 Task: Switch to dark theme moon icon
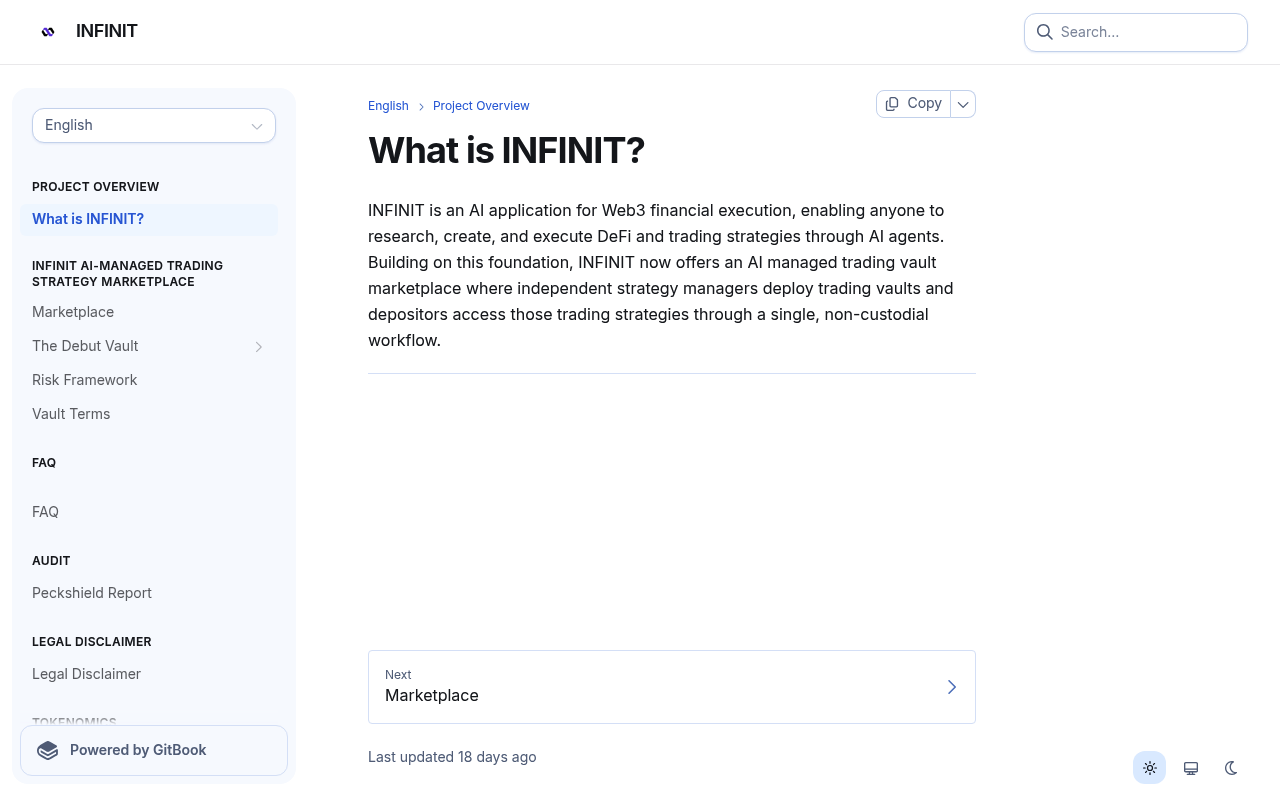point(1231,768)
